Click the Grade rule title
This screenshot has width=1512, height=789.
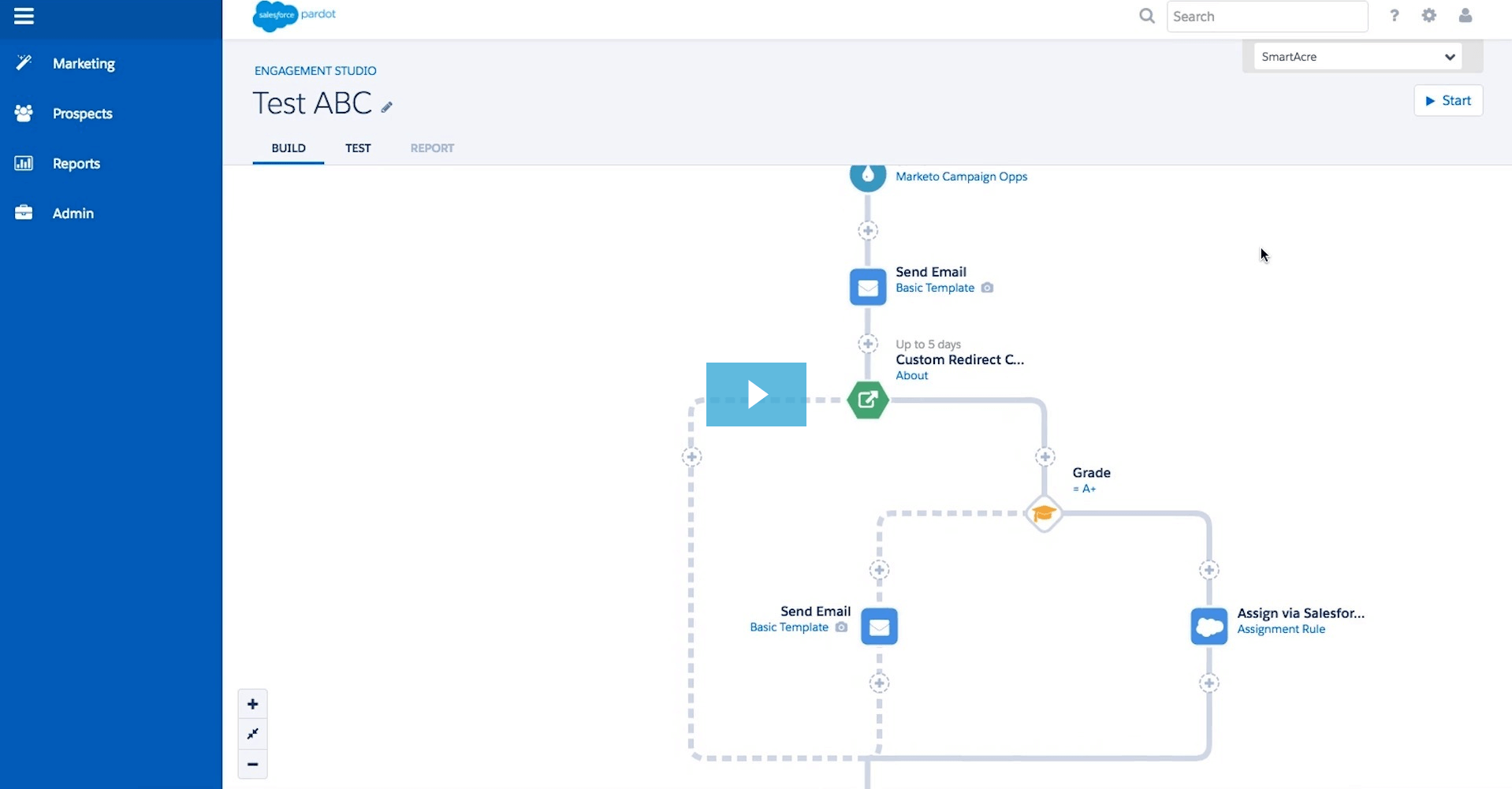click(1091, 473)
